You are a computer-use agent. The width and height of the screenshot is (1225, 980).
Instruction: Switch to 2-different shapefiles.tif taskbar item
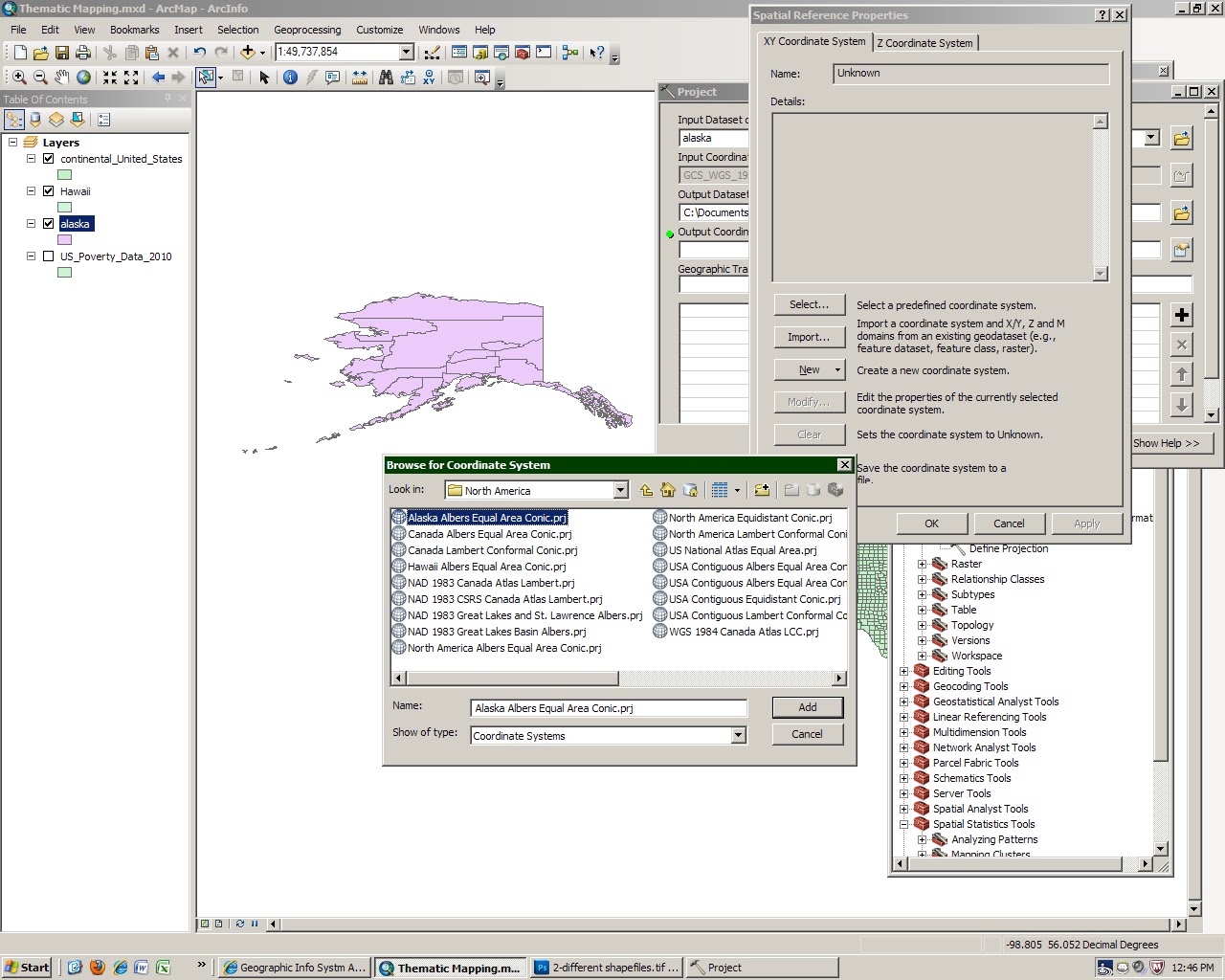[607, 968]
